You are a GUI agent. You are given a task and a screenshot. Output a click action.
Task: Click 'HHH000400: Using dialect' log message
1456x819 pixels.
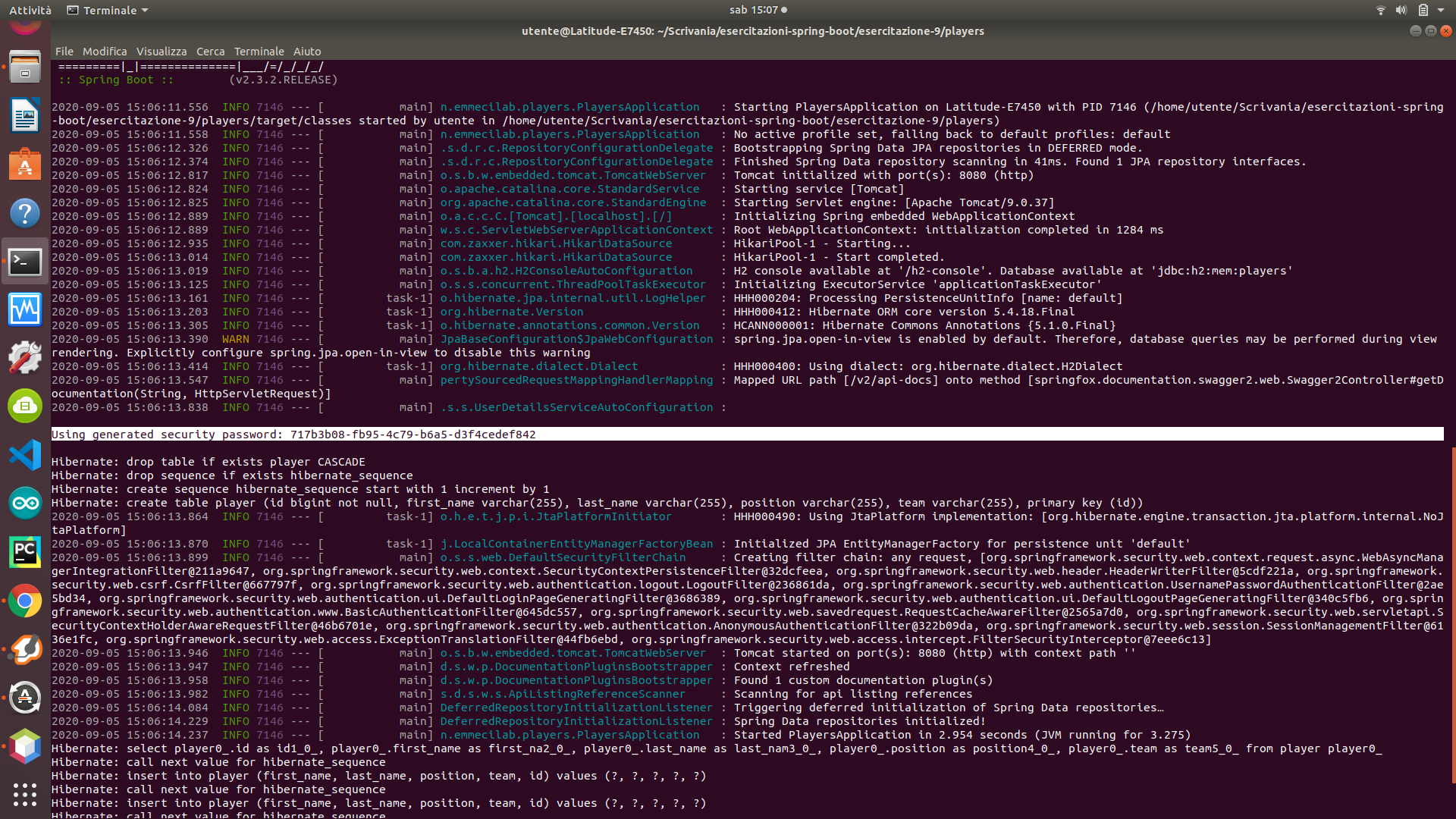click(x=928, y=366)
